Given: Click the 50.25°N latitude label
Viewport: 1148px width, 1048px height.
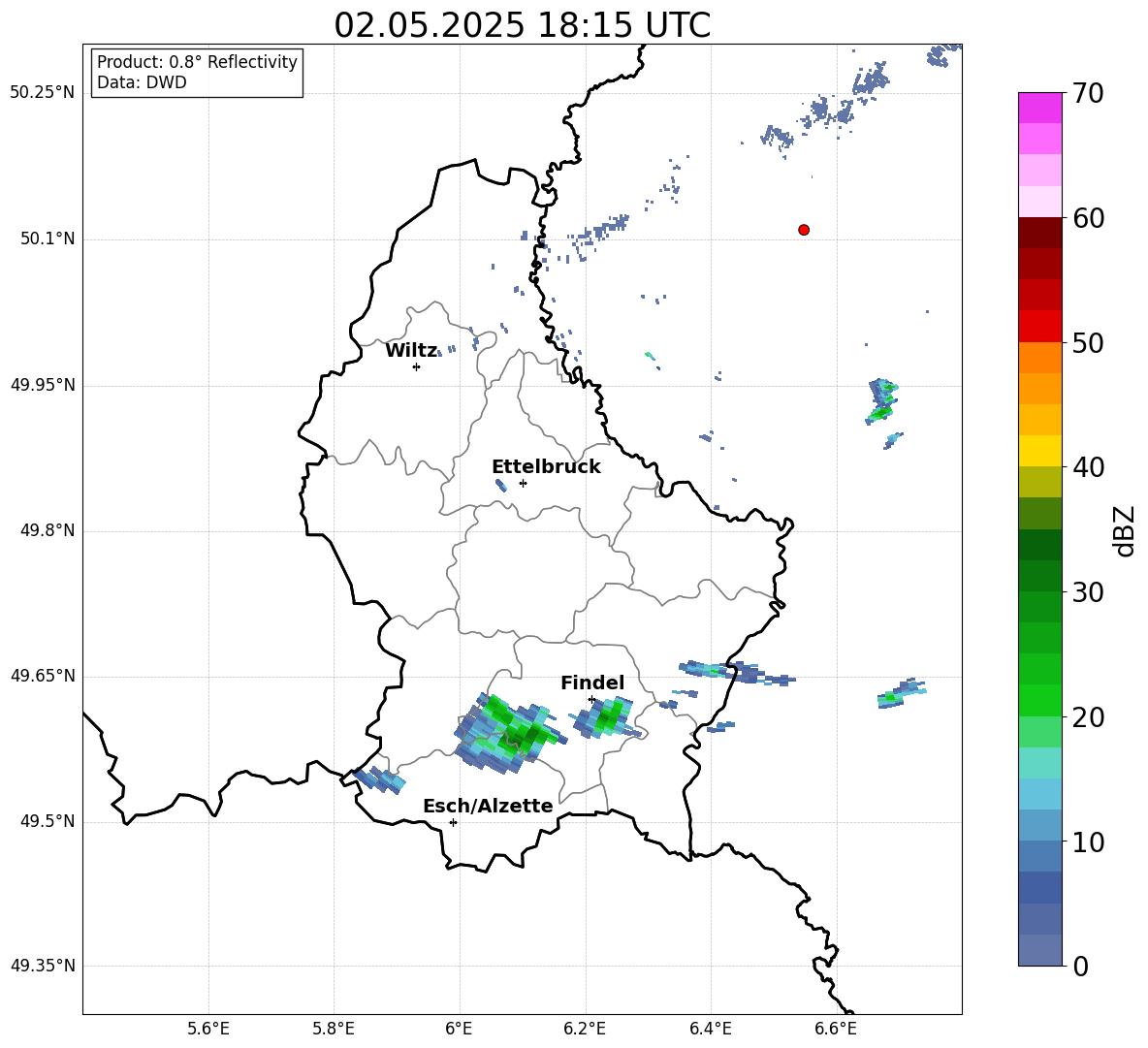Looking at the screenshot, I should pyautogui.click(x=43, y=93).
